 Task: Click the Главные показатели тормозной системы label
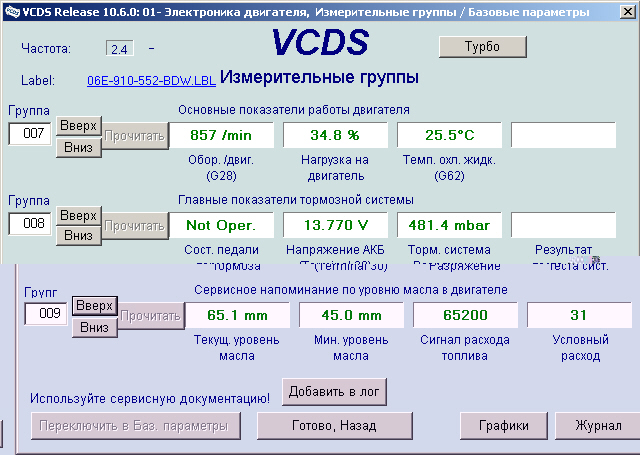[x=296, y=200]
